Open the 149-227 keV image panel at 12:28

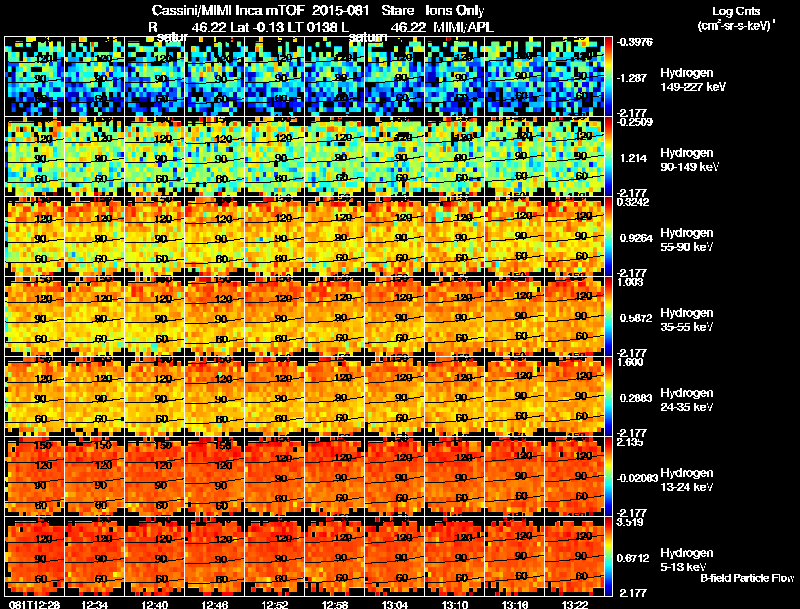(x=34, y=77)
